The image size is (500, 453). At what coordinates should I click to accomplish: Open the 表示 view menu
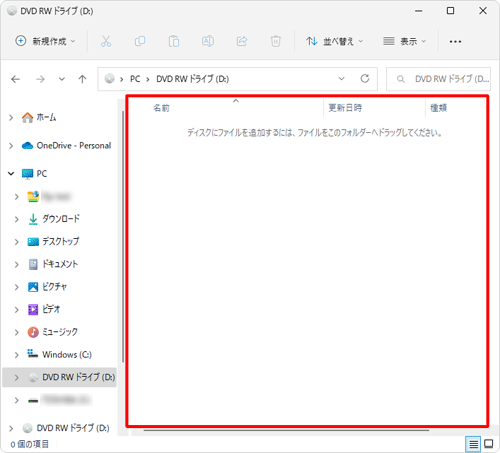[405, 41]
